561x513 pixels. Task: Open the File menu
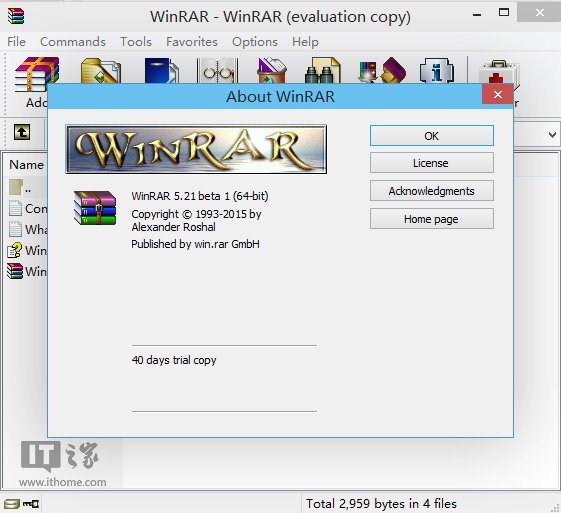[16, 41]
